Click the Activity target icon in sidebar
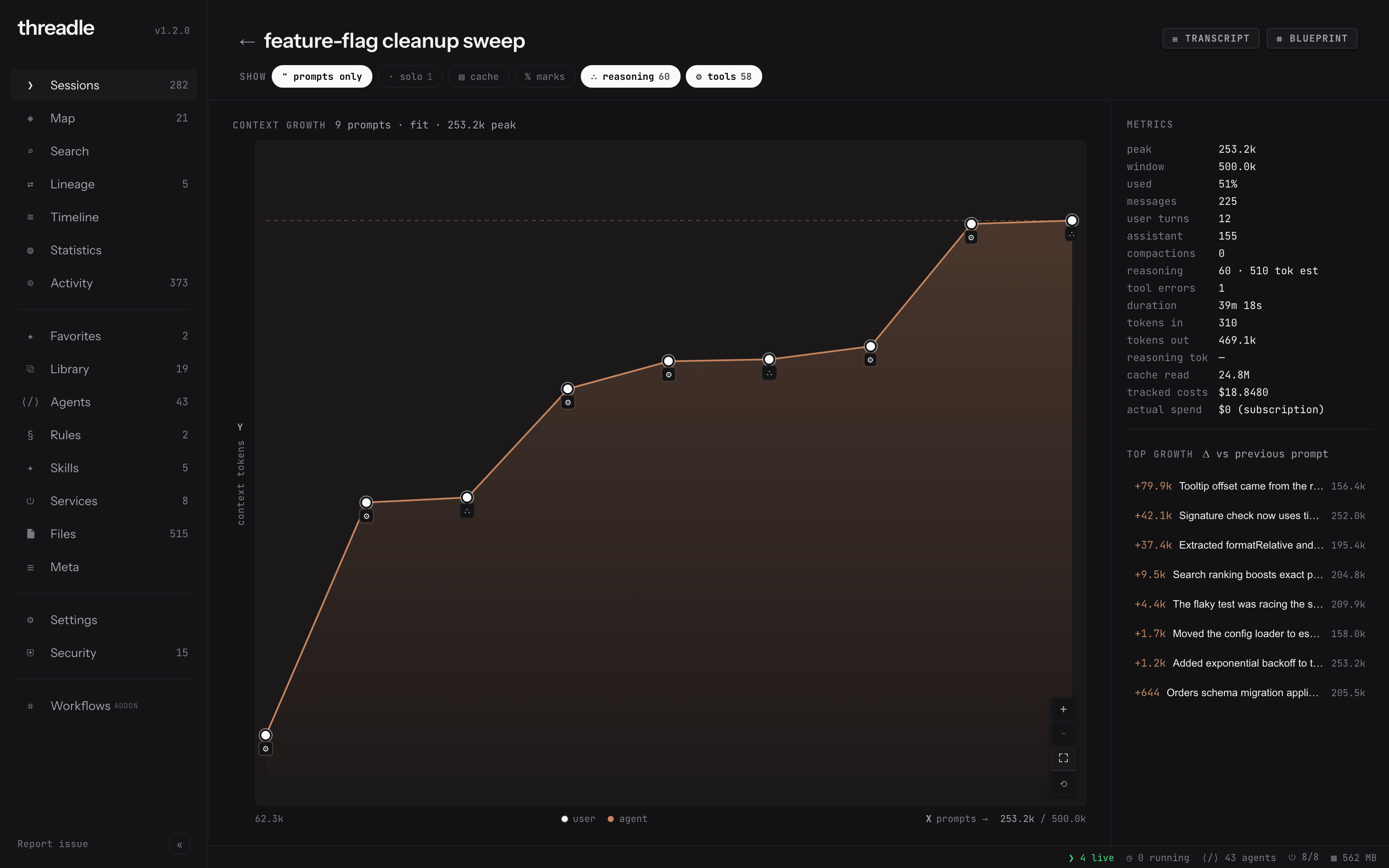 point(30,283)
